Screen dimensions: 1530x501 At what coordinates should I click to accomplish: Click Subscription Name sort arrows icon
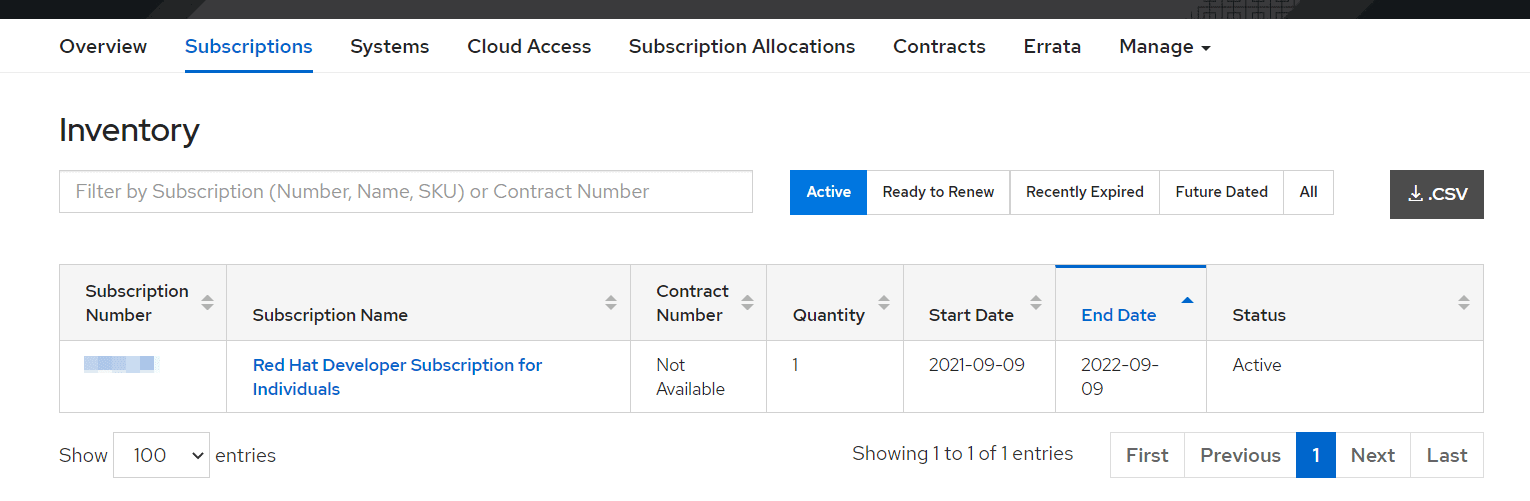click(x=610, y=302)
